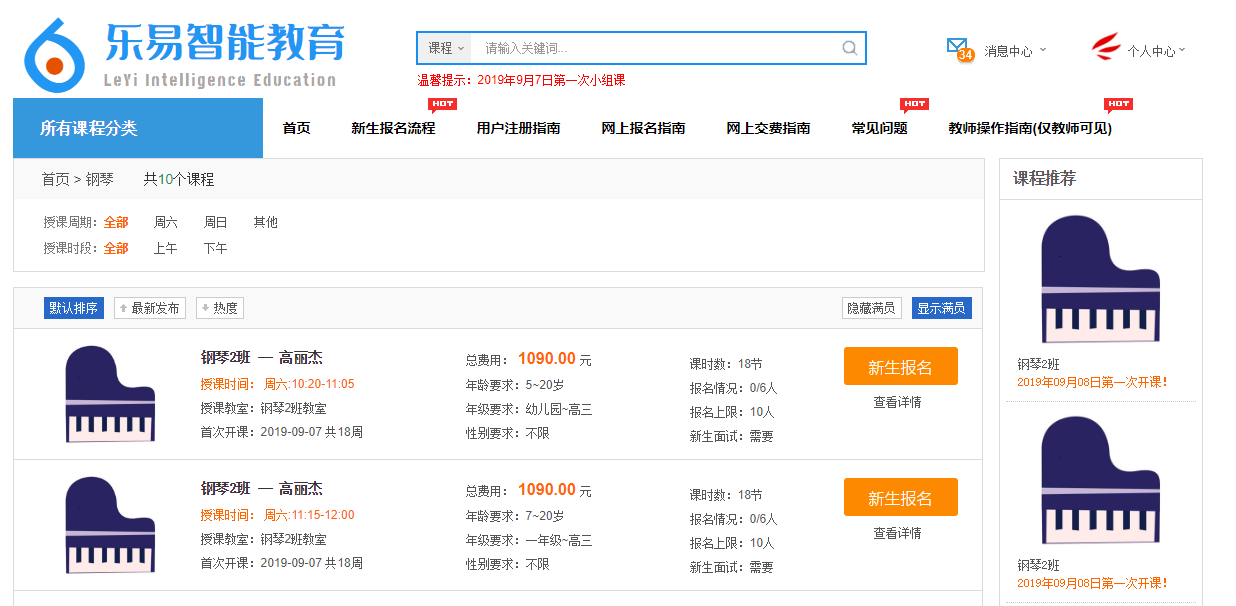The height and width of the screenshot is (606, 1236).
Task: Click the keyword search input field
Action: pyautogui.click(x=655, y=48)
